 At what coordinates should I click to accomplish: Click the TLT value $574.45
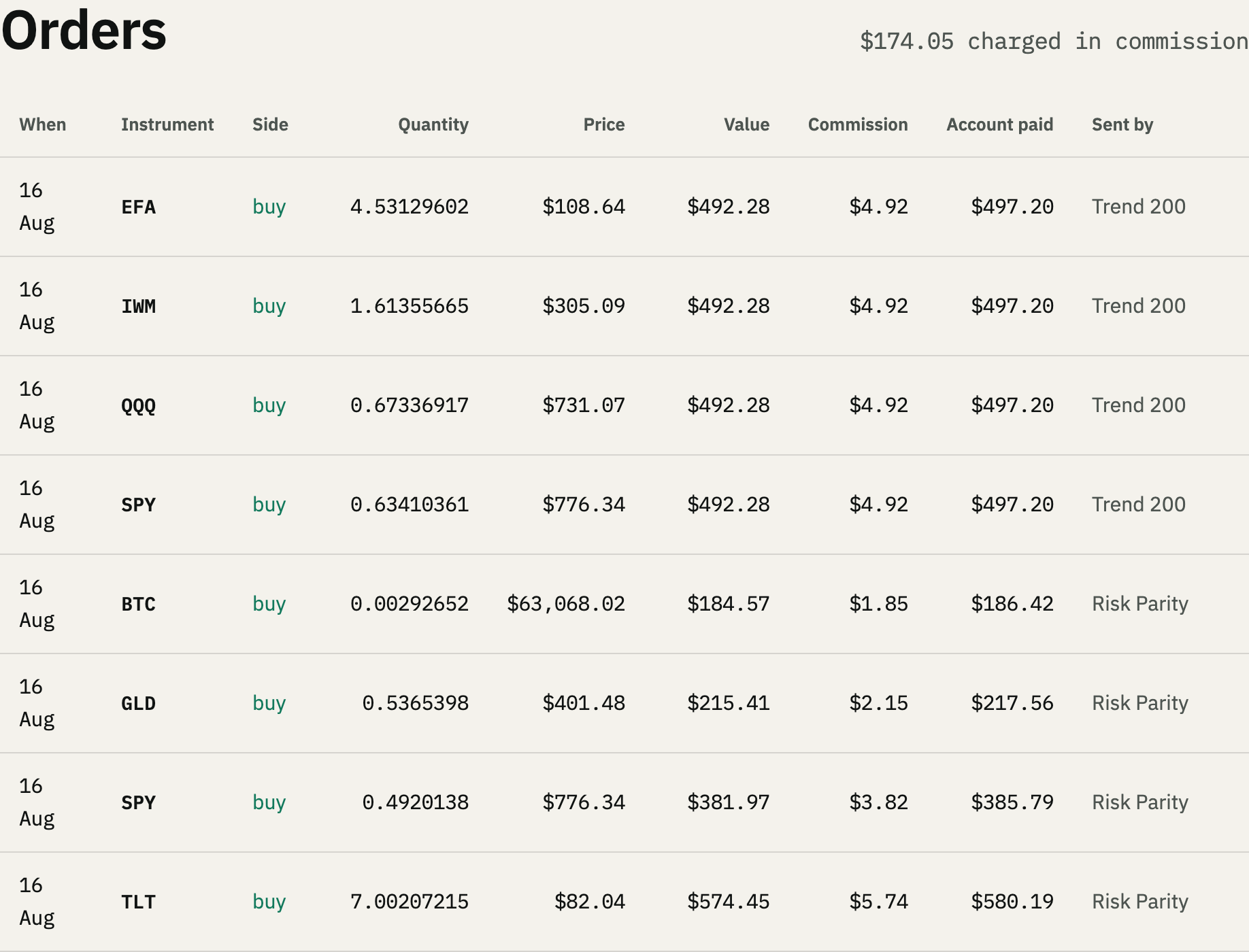click(x=729, y=902)
